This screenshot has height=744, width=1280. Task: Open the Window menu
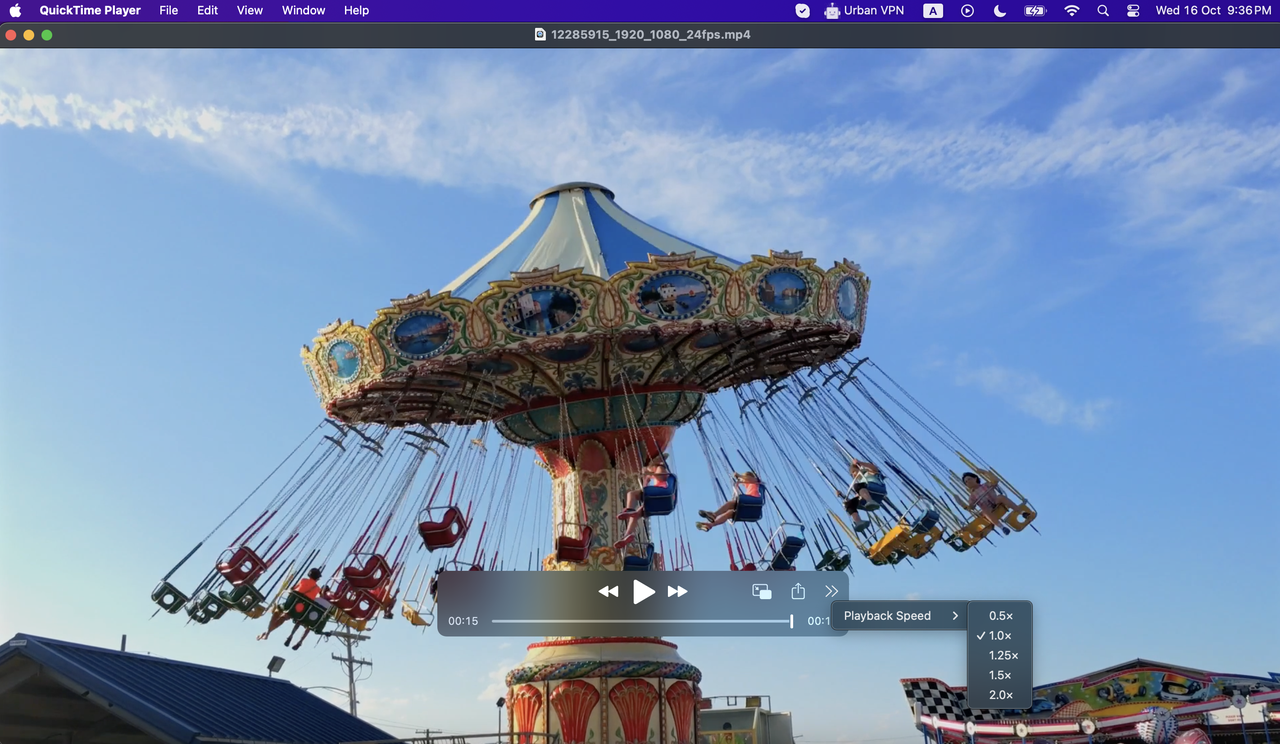click(x=303, y=11)
